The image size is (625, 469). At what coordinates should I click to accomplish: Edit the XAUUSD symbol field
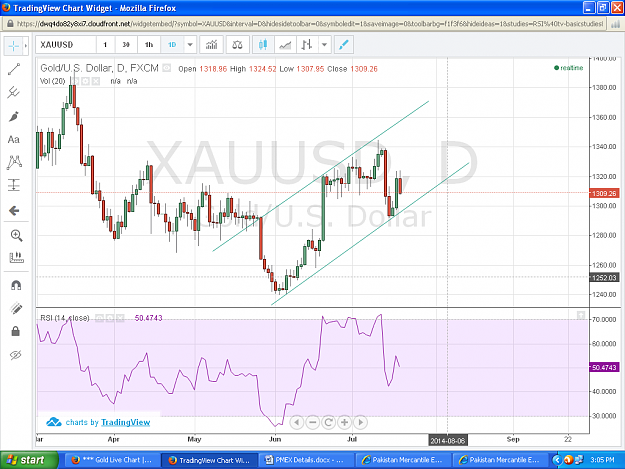pyautogui.click(x=66, y=45)
